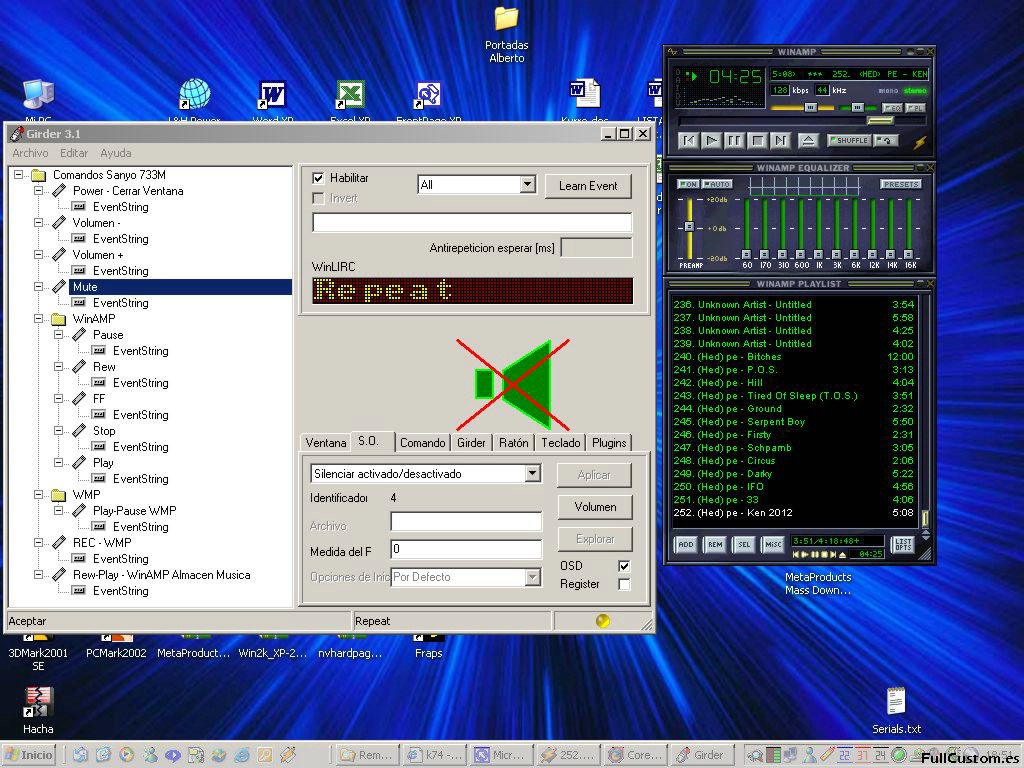The image size is (1024, 768).
Task: Click the Hacha desktop icon
Action: 38,711
